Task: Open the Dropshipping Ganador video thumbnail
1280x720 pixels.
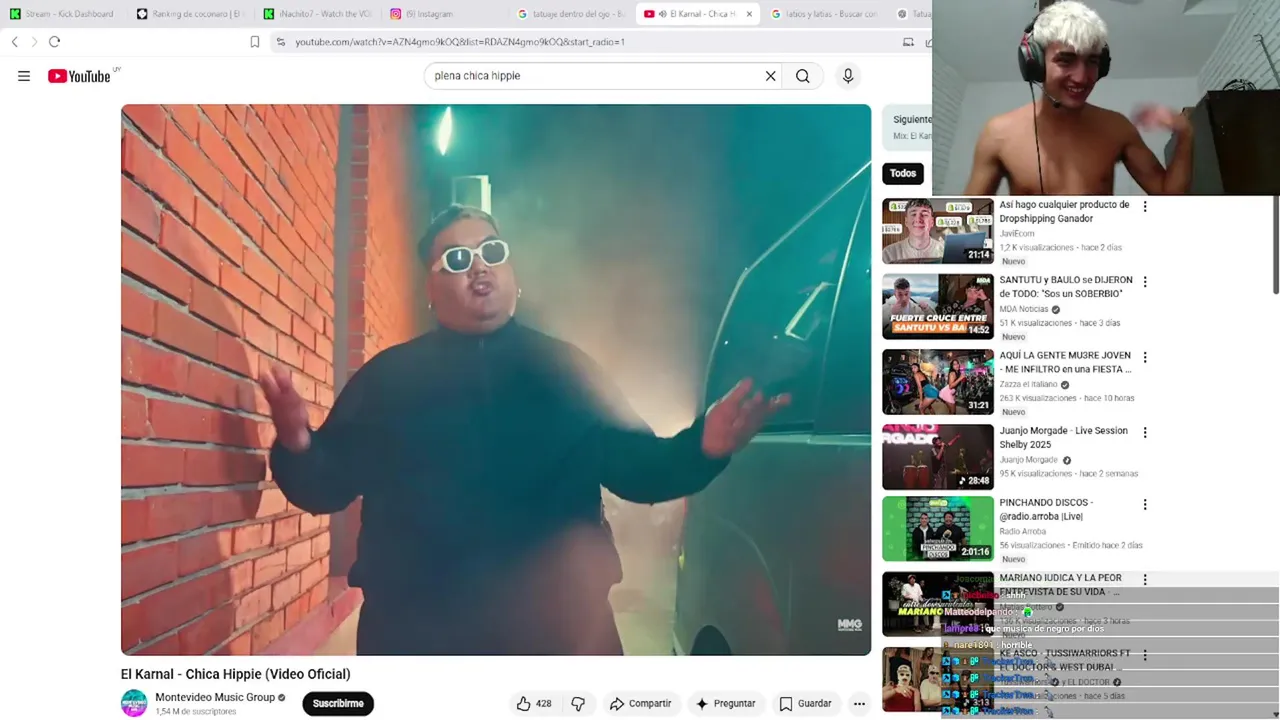Action: tap(938, 231)
